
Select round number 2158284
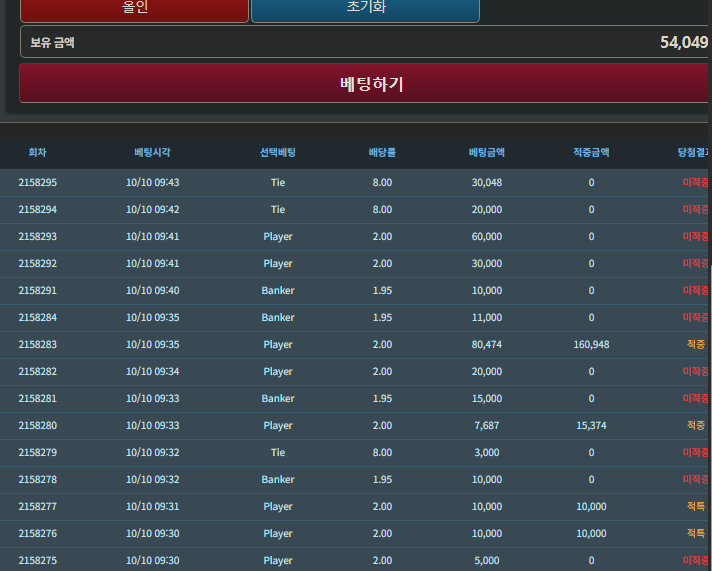38,318
